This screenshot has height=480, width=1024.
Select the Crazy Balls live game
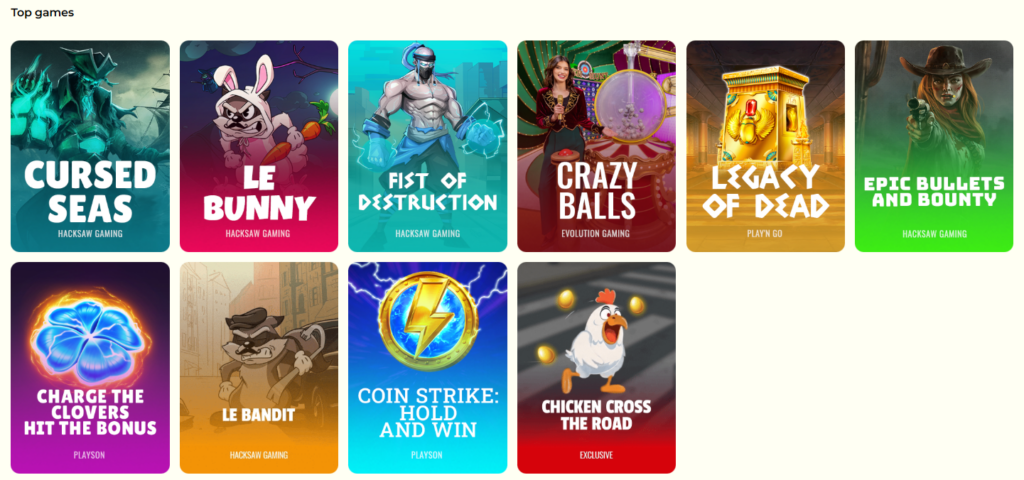(596, 146)
